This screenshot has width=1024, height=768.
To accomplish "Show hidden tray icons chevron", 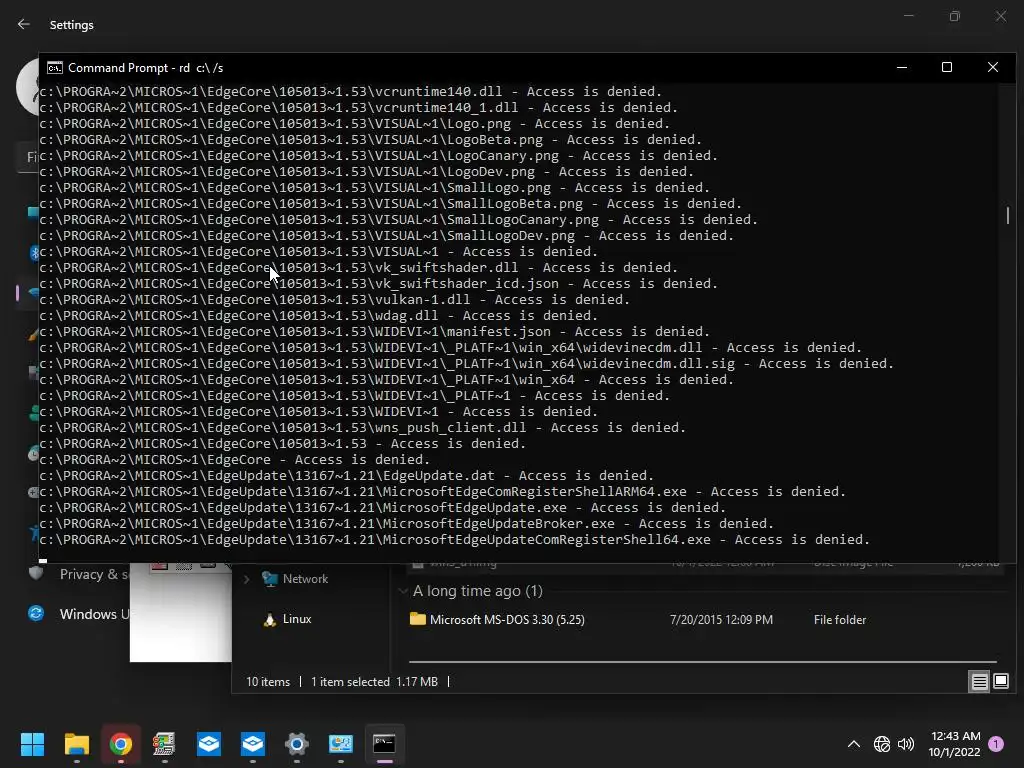I will tap(854, 744).
